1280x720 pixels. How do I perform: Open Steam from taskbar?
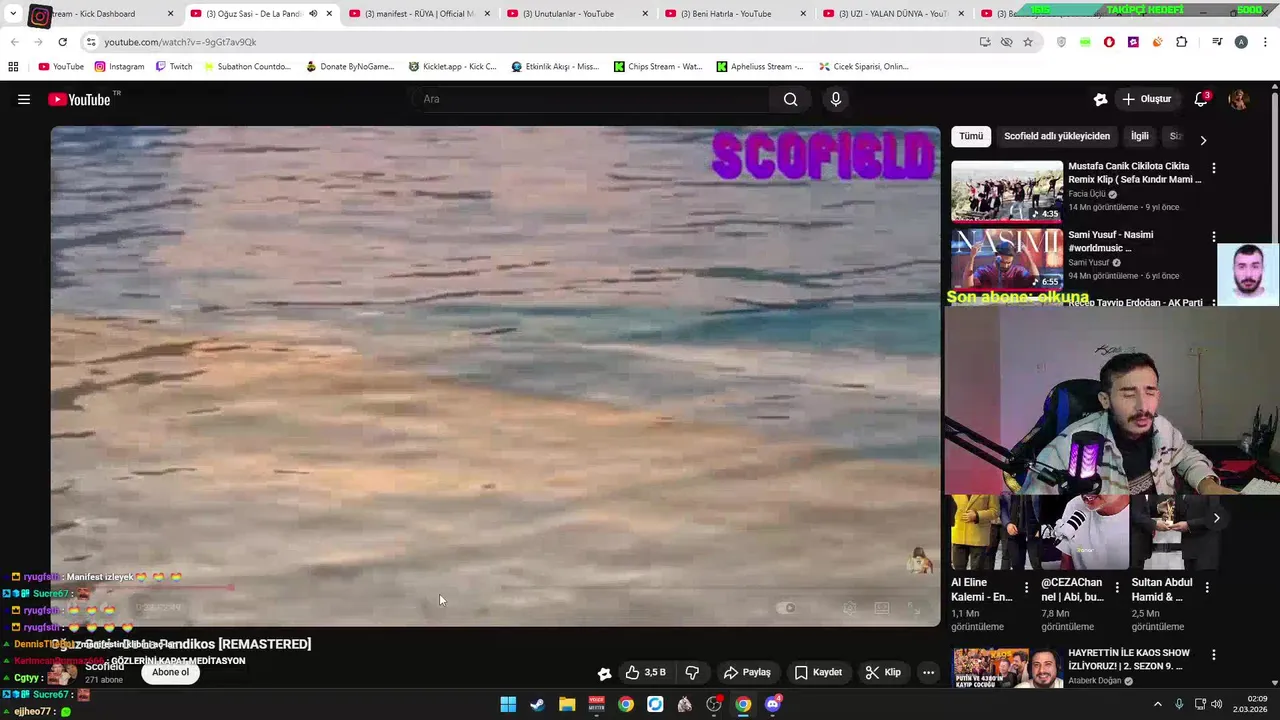point(537,704)
